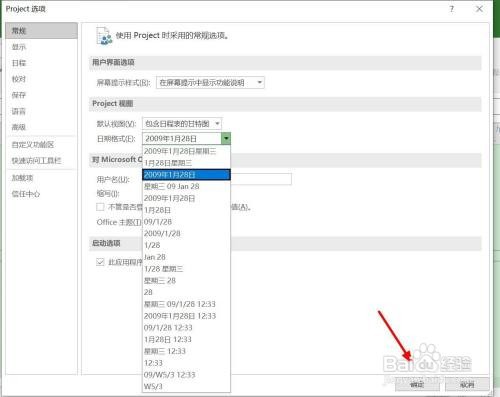Viewport: 500px width, 397px height.
Task: Choose the time-only 12:33 format entry
Action: [x=186, y=363]
